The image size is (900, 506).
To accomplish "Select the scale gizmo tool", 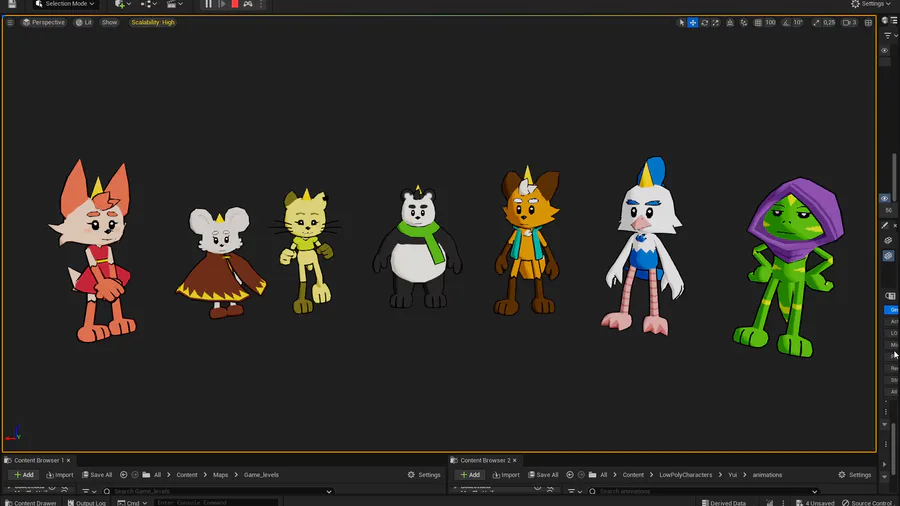I will coord(716,22).
